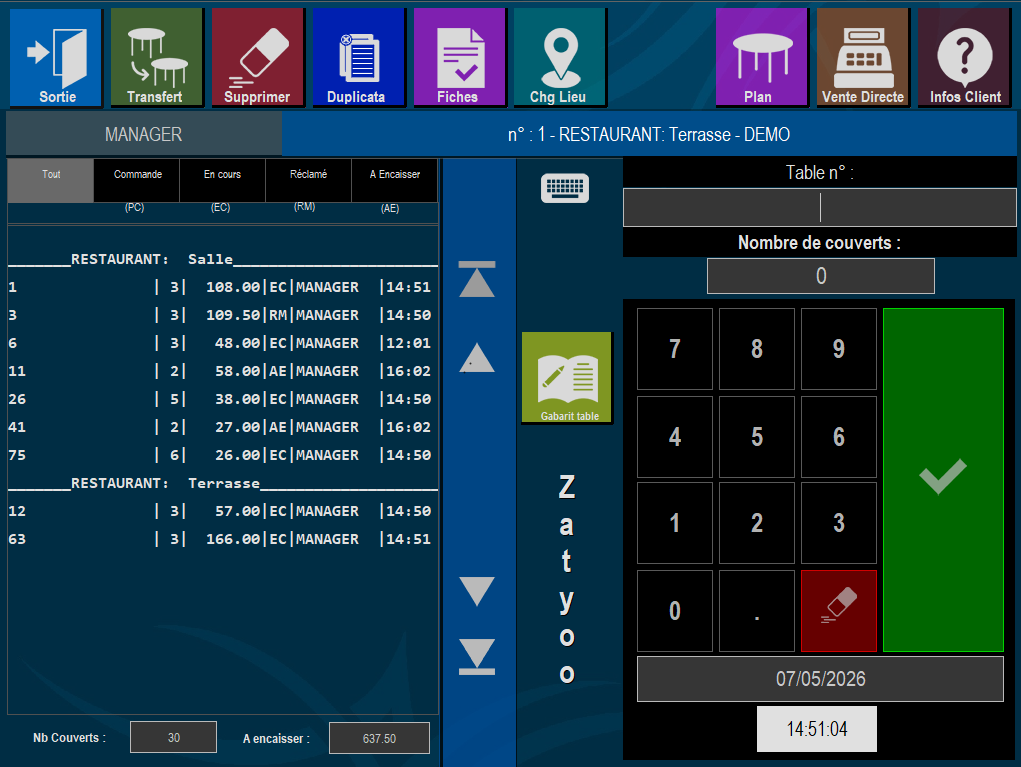Screen dimensions: 1021x767
Task: Select the Tout filter tab
Action: tap(51, 180)
